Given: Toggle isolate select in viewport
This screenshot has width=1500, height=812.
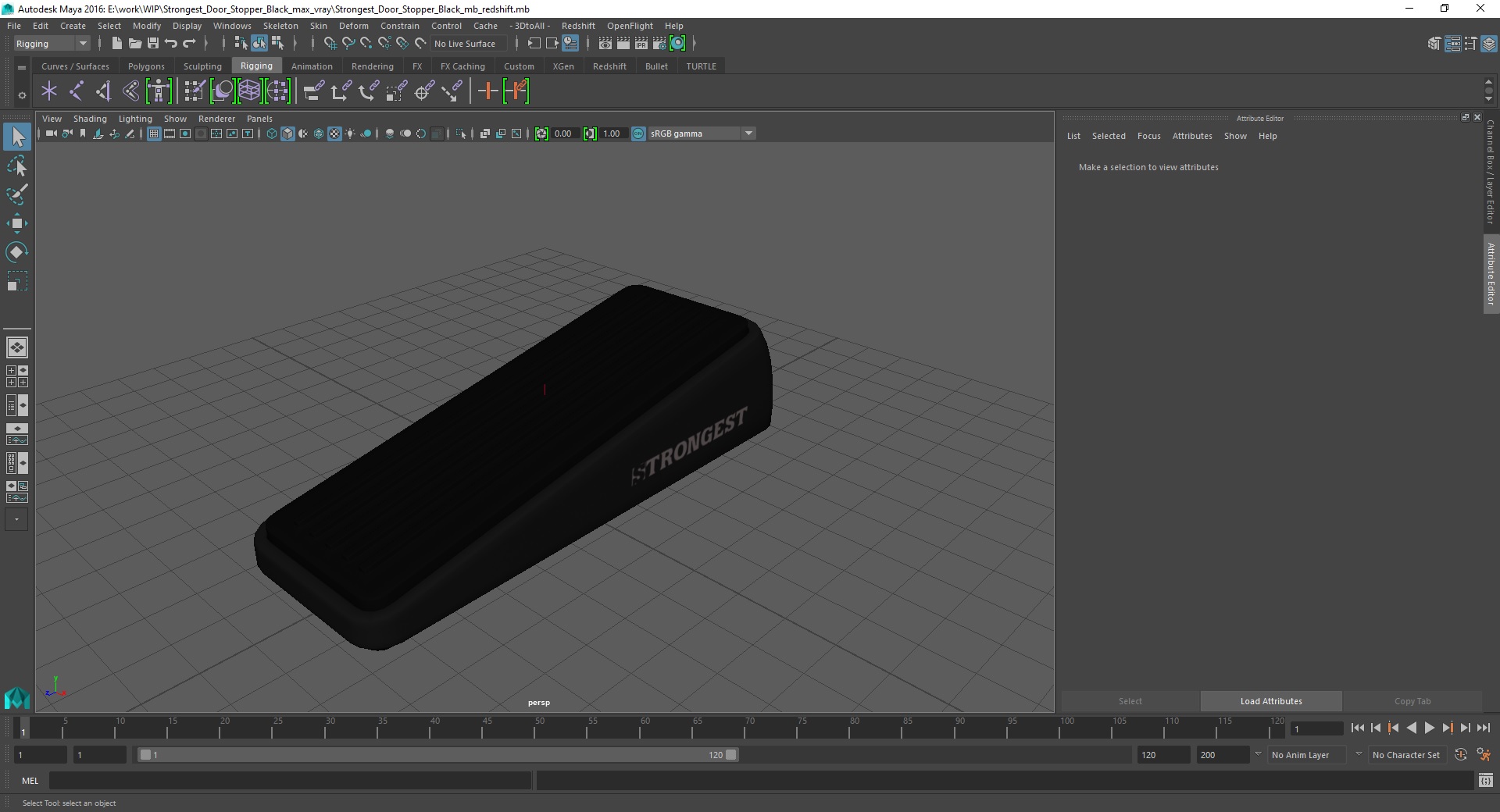Looking at the screenshot, I should (461, 134).
